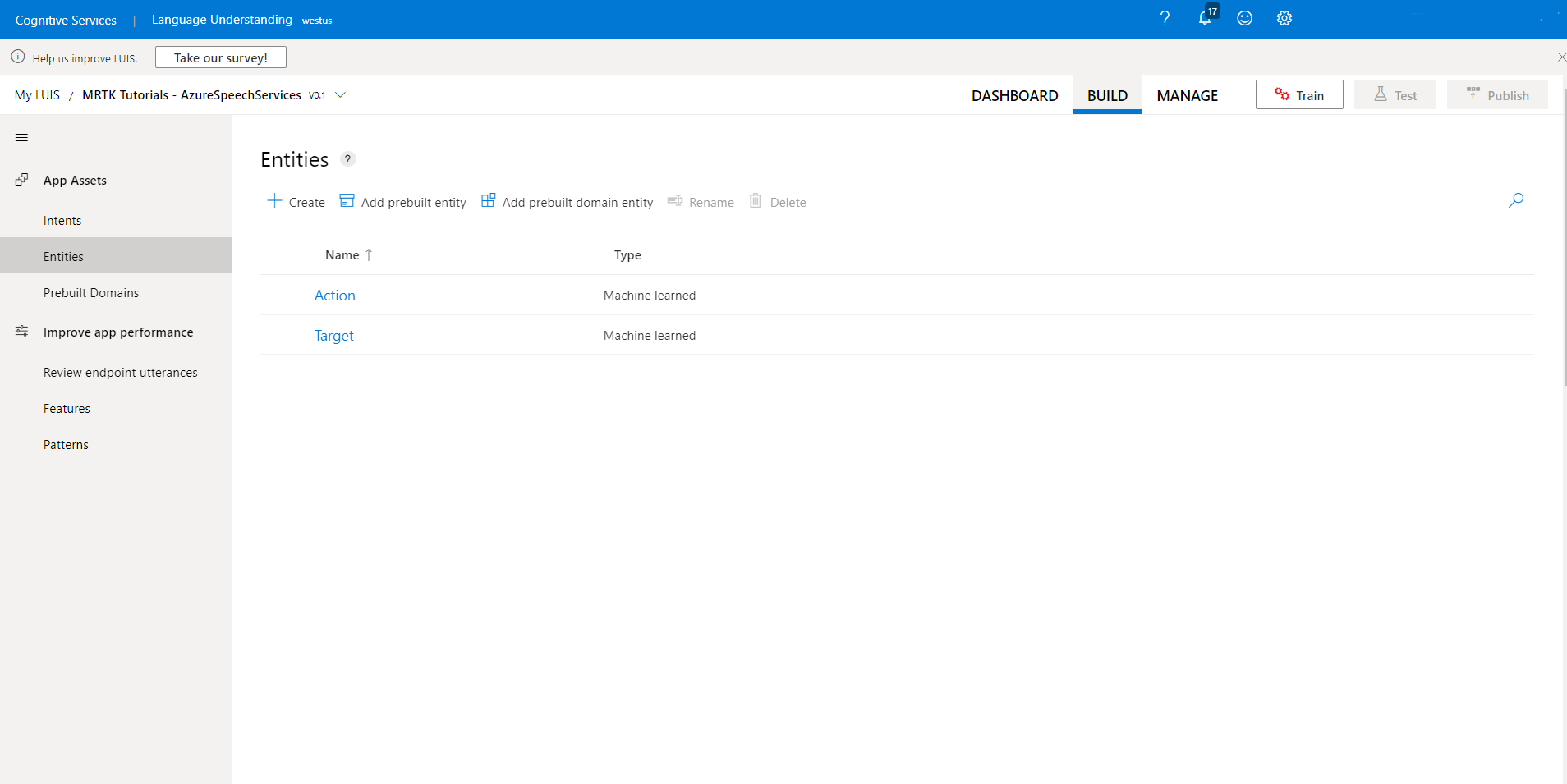Toggle sort order on the Name column
Viewport: 1567px width, 784px height.
tap(368, 254)
